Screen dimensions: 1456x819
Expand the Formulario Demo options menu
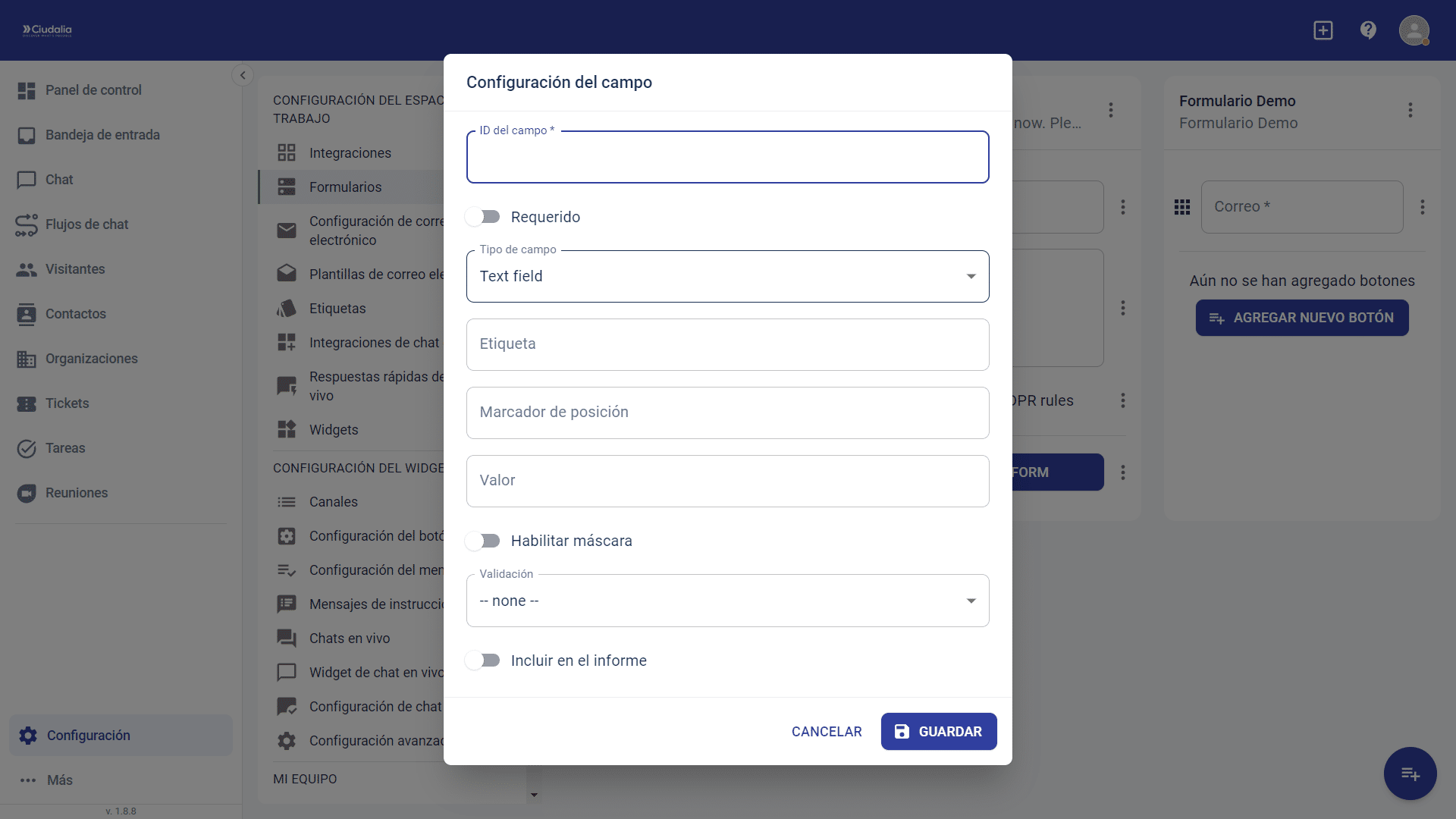pyautogui.click(x=1410, y=110)
